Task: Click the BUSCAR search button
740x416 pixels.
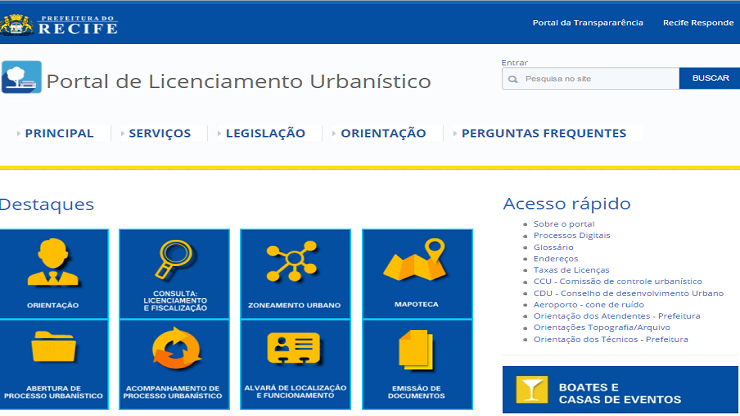Action: point(710,78)
